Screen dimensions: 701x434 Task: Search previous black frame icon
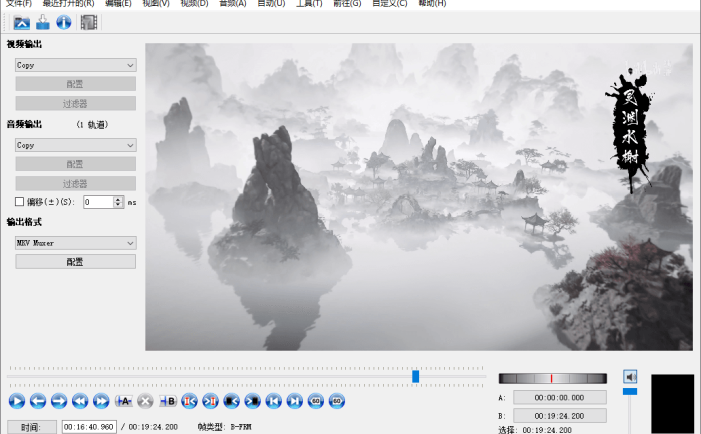232,401
